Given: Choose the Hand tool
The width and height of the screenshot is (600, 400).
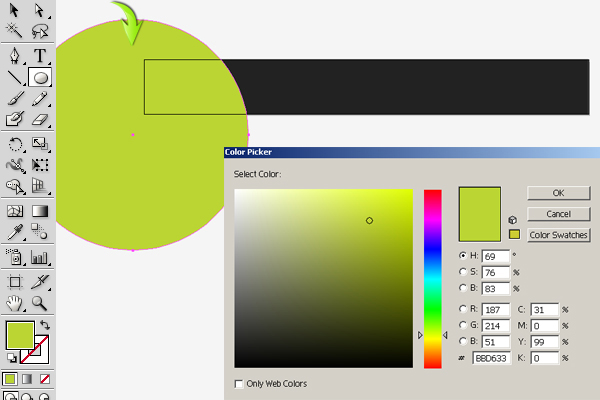Looking at the screenshot, I should click(15, 303).
